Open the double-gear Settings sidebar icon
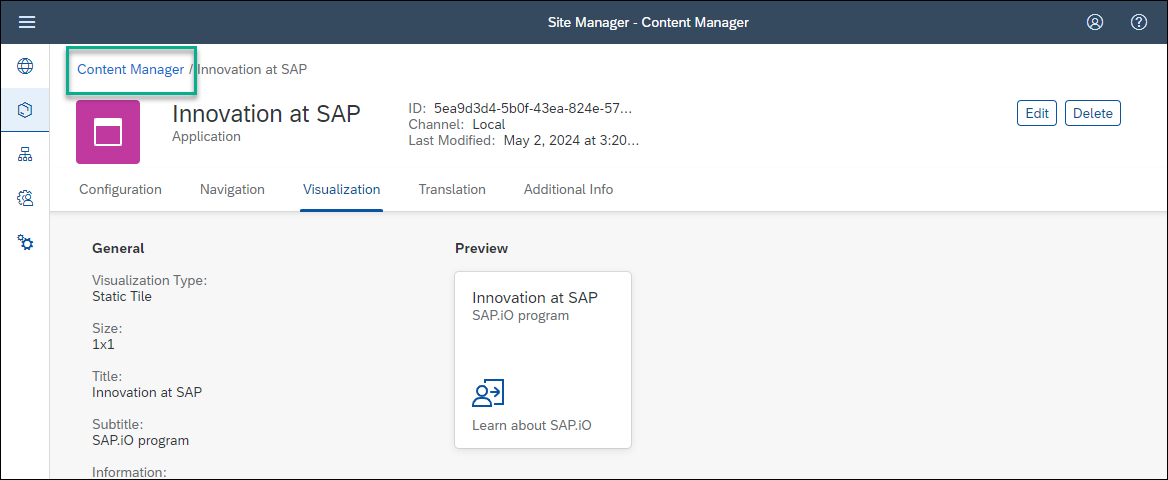Screen dimensions: 1168x480 [x=25, y=242]
